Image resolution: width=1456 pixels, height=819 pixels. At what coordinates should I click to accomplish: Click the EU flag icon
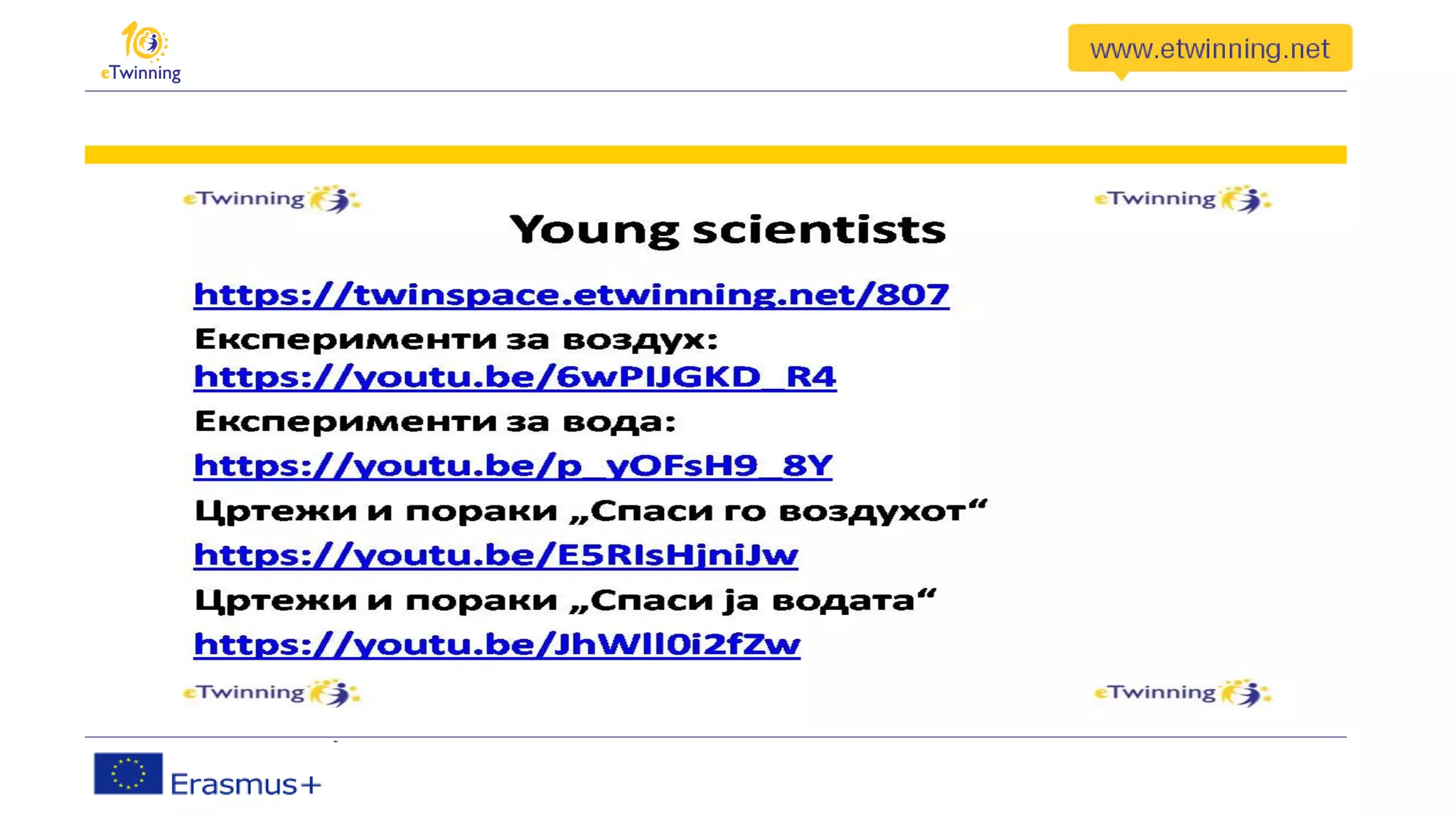(128, 773)
